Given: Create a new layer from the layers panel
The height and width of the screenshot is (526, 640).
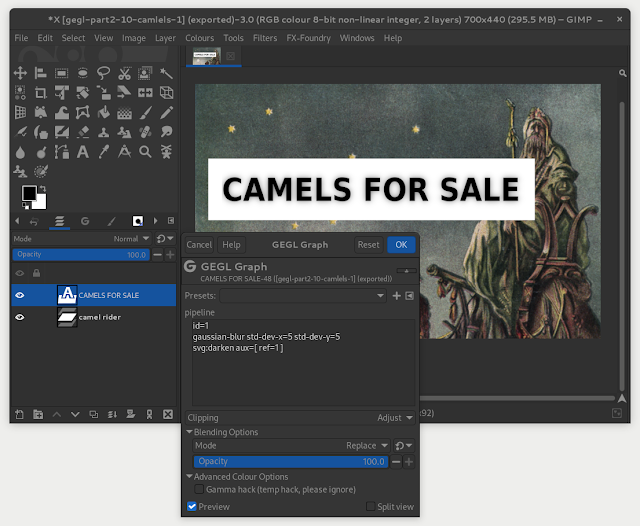Looking at the screenshot, I should (x=19, y=415).
